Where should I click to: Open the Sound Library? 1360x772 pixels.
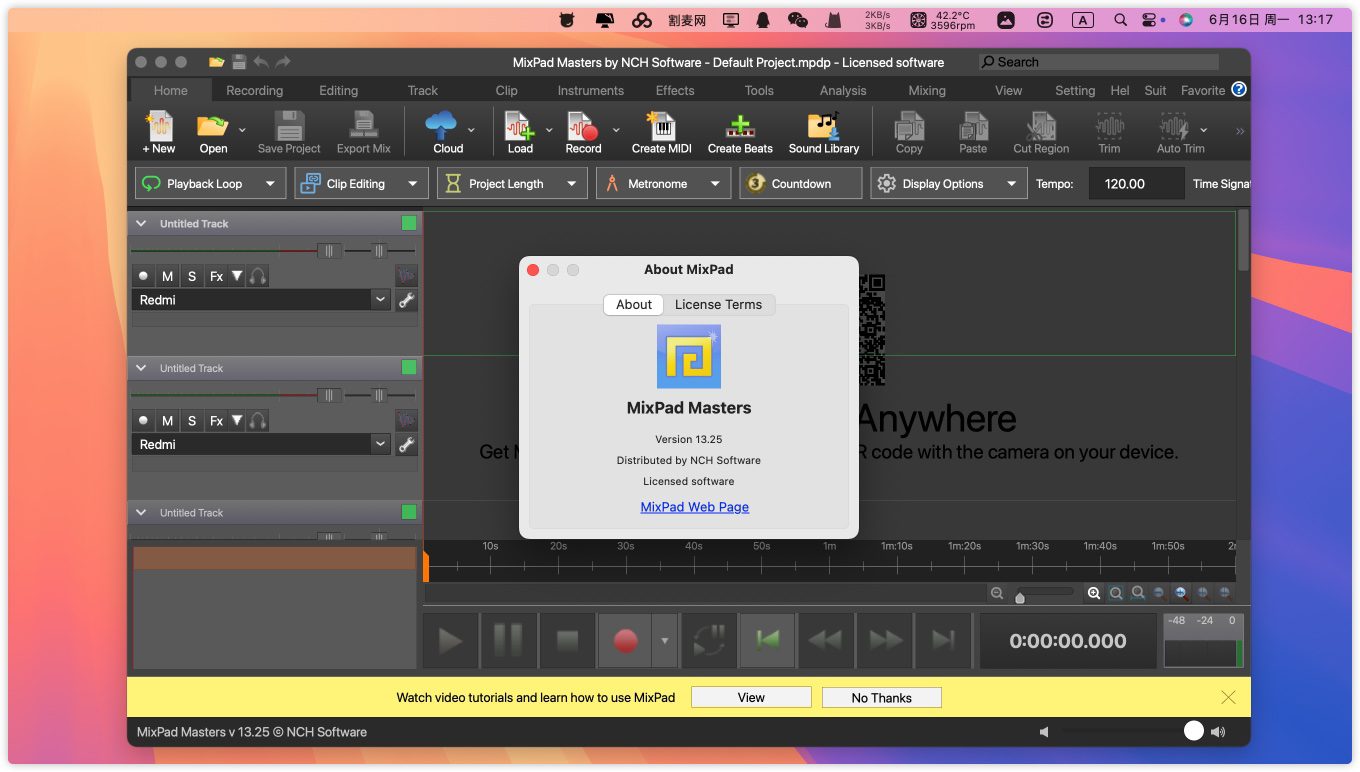click(x=823, y=127)
